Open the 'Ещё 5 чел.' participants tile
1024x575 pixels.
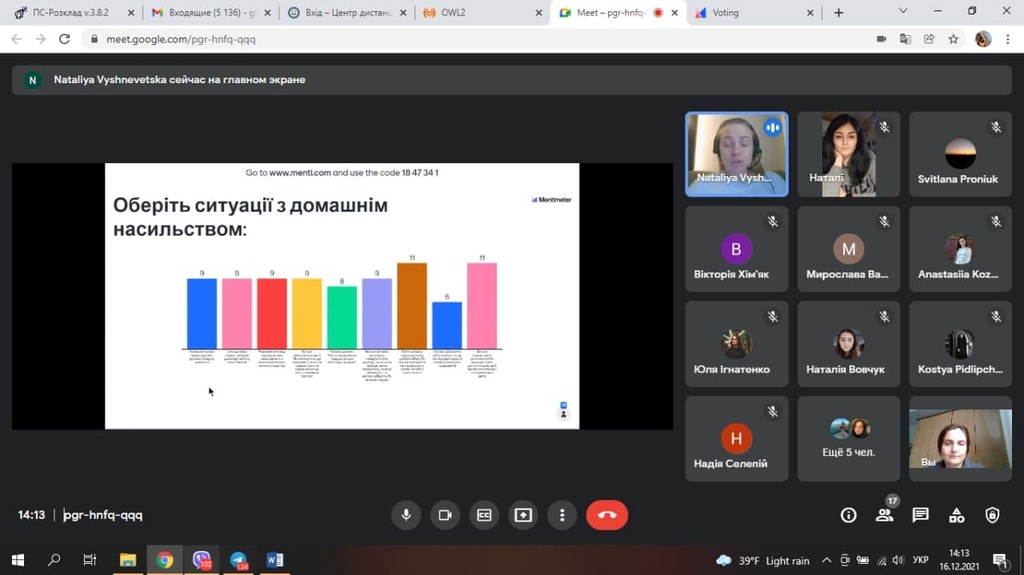pos(849,438)
